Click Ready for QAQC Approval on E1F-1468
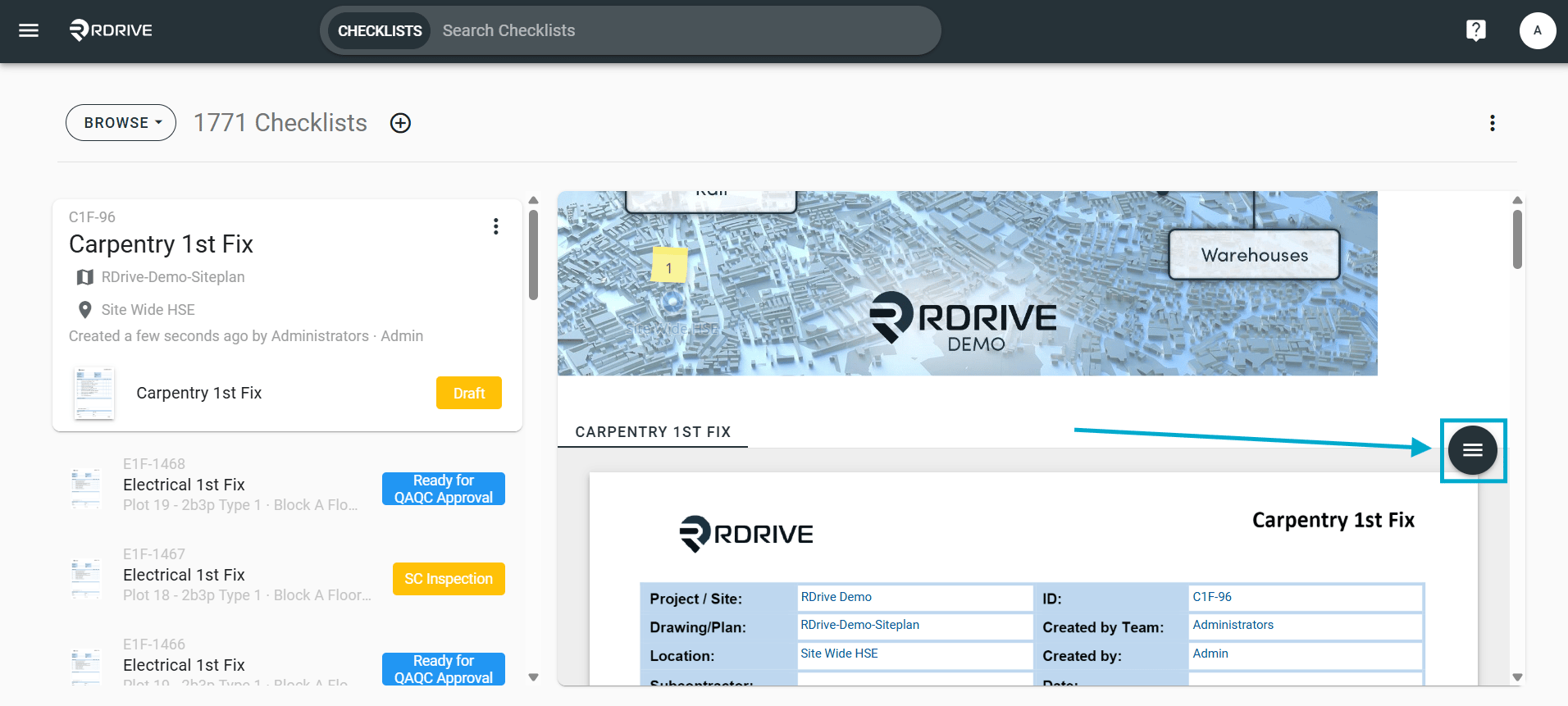Screen dimensions: 1568x706 coord(444,489)
